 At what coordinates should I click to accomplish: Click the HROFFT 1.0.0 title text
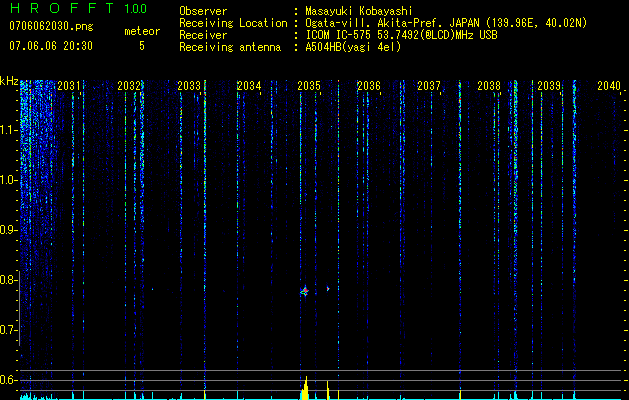click(78, 8)
